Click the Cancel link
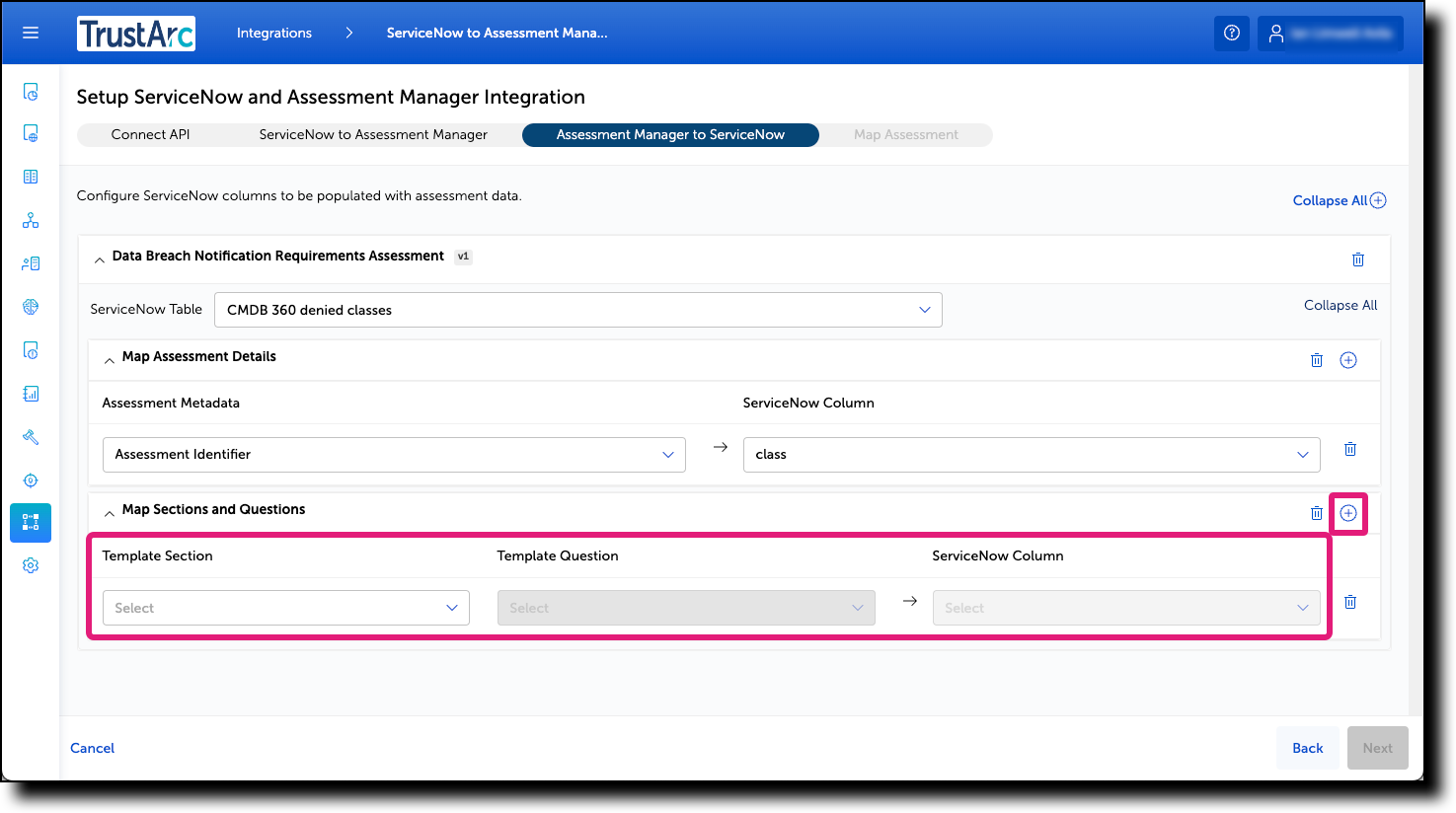1456x813 pixels. 92,748
